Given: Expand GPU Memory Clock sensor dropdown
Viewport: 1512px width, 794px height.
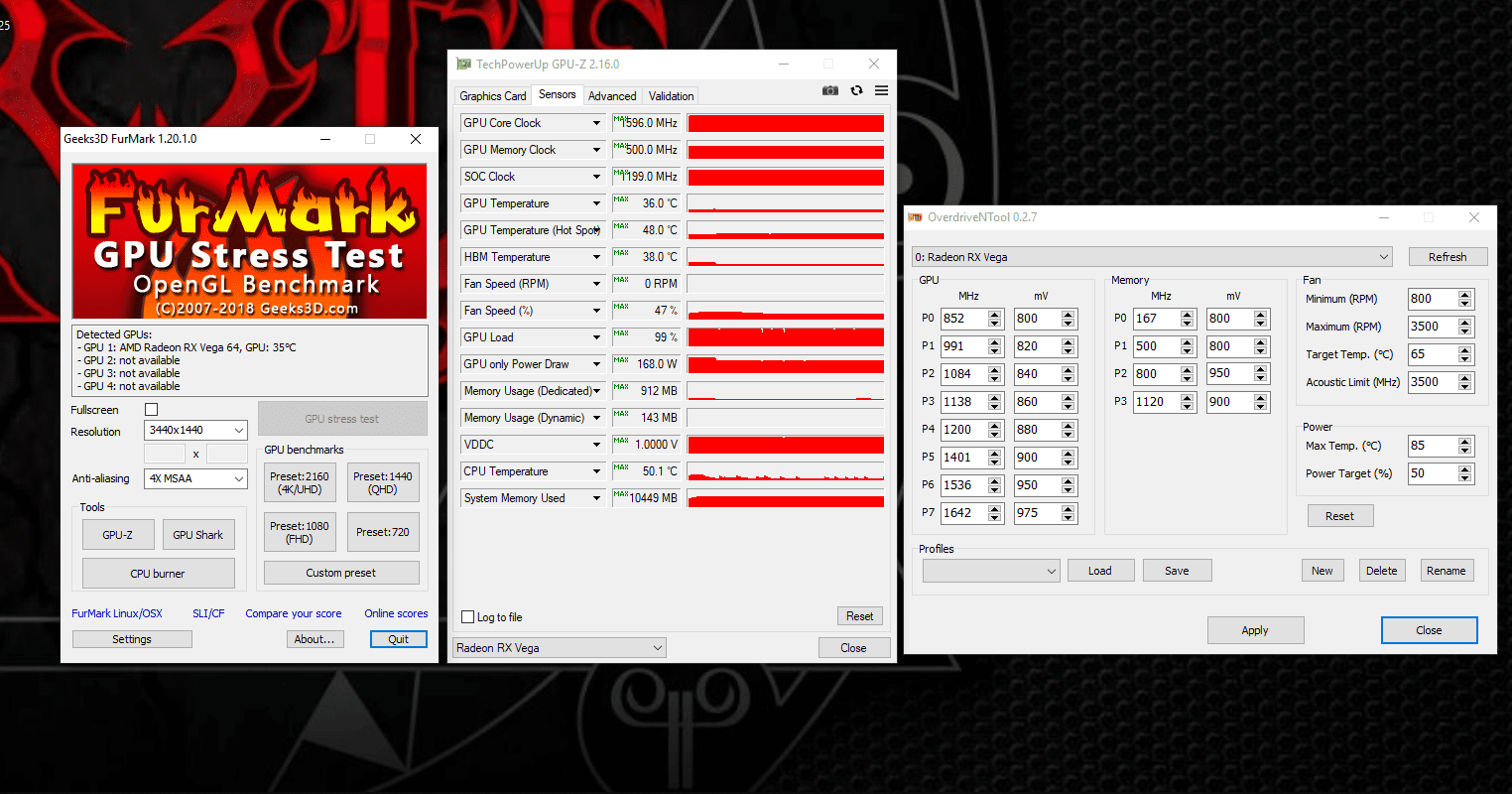Looking at the screenshot, I should (596, 150).
